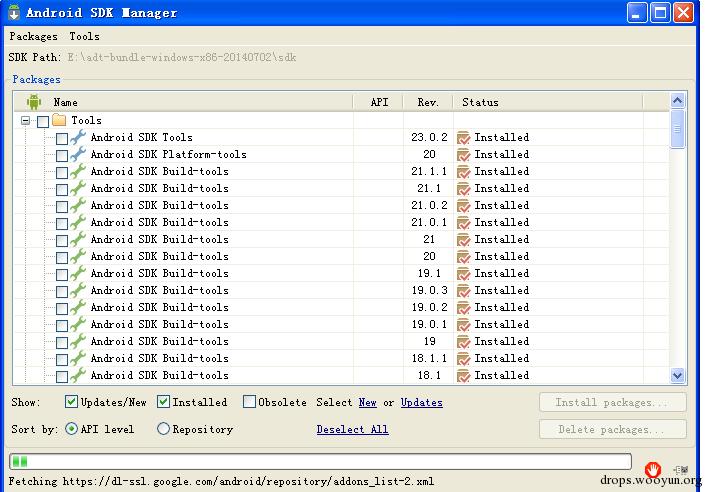Click the New selection link
The image size is (706, 492).
click(367, 402)
